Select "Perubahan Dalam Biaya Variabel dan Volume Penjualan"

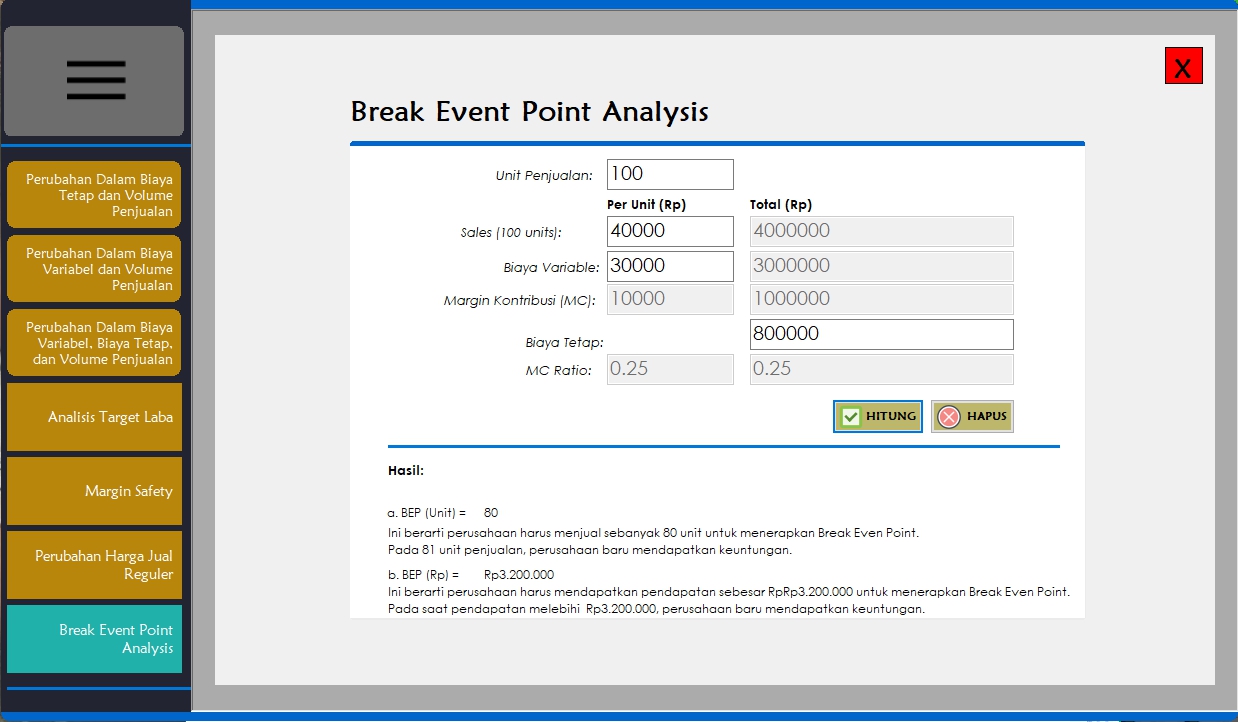(x=94, y=268)
